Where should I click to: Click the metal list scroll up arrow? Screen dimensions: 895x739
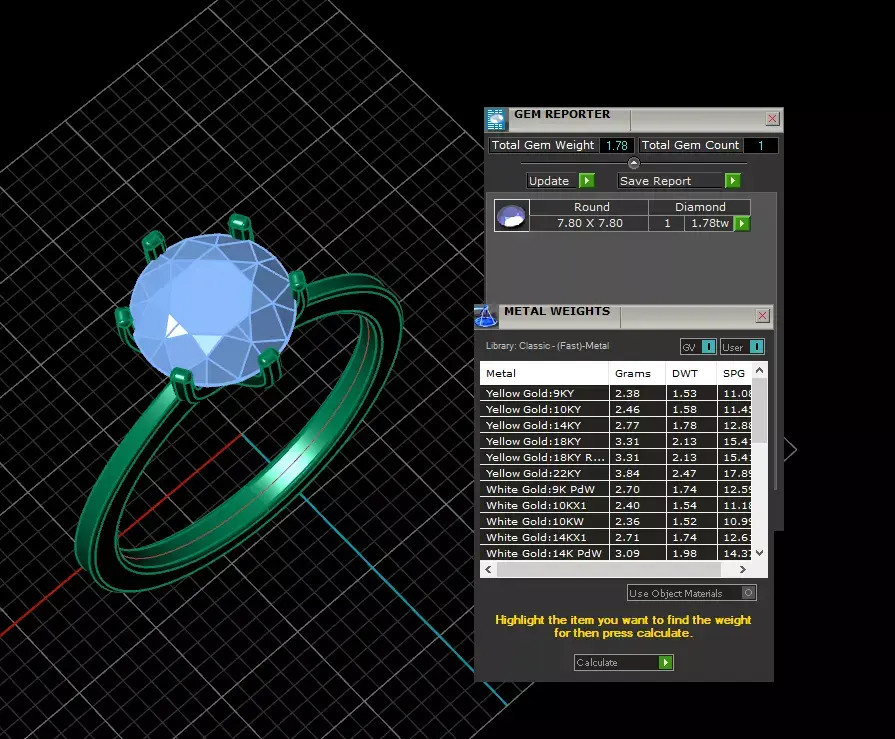click(x=759, y=370)
